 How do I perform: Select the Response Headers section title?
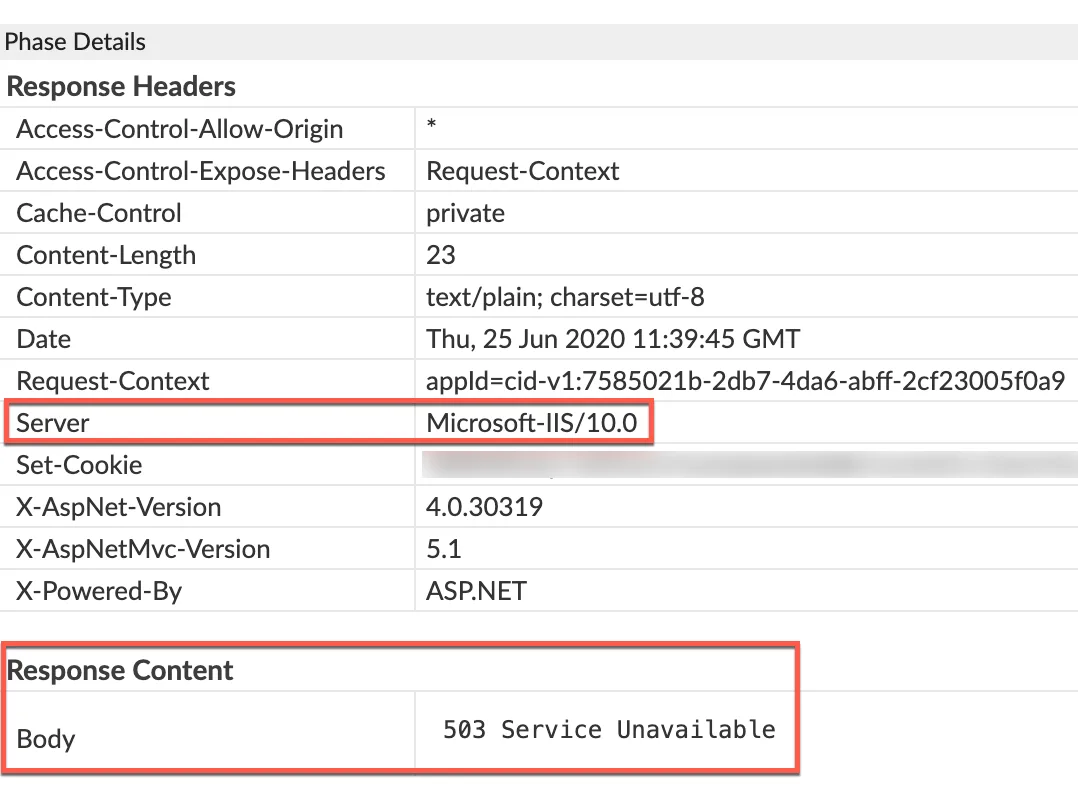point(121,87)
